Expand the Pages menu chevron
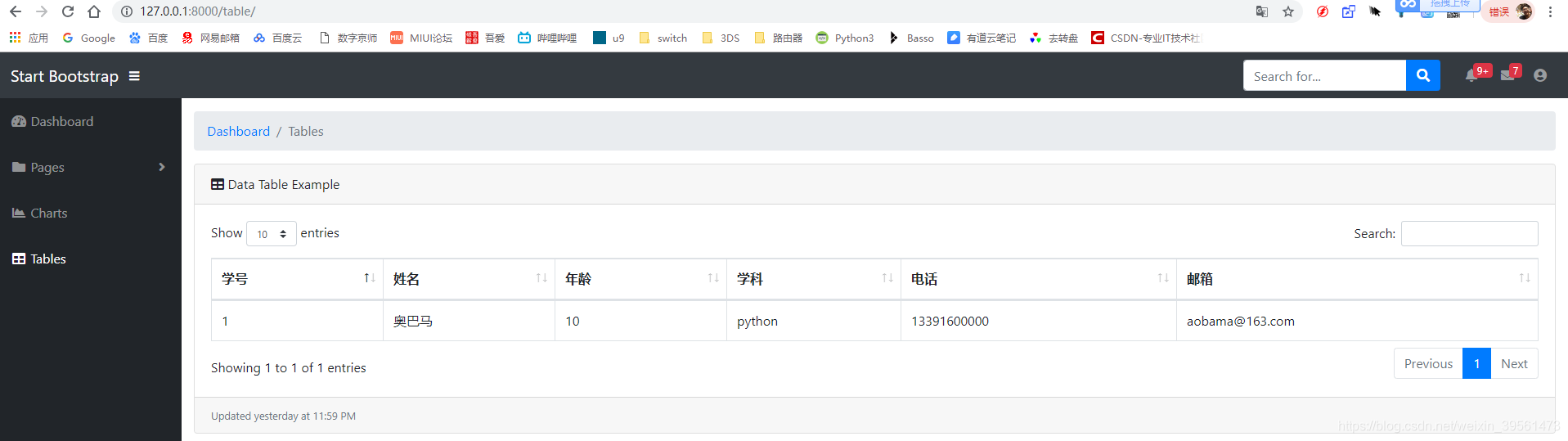Viewport: 1568px width, 441px height. 162,167
